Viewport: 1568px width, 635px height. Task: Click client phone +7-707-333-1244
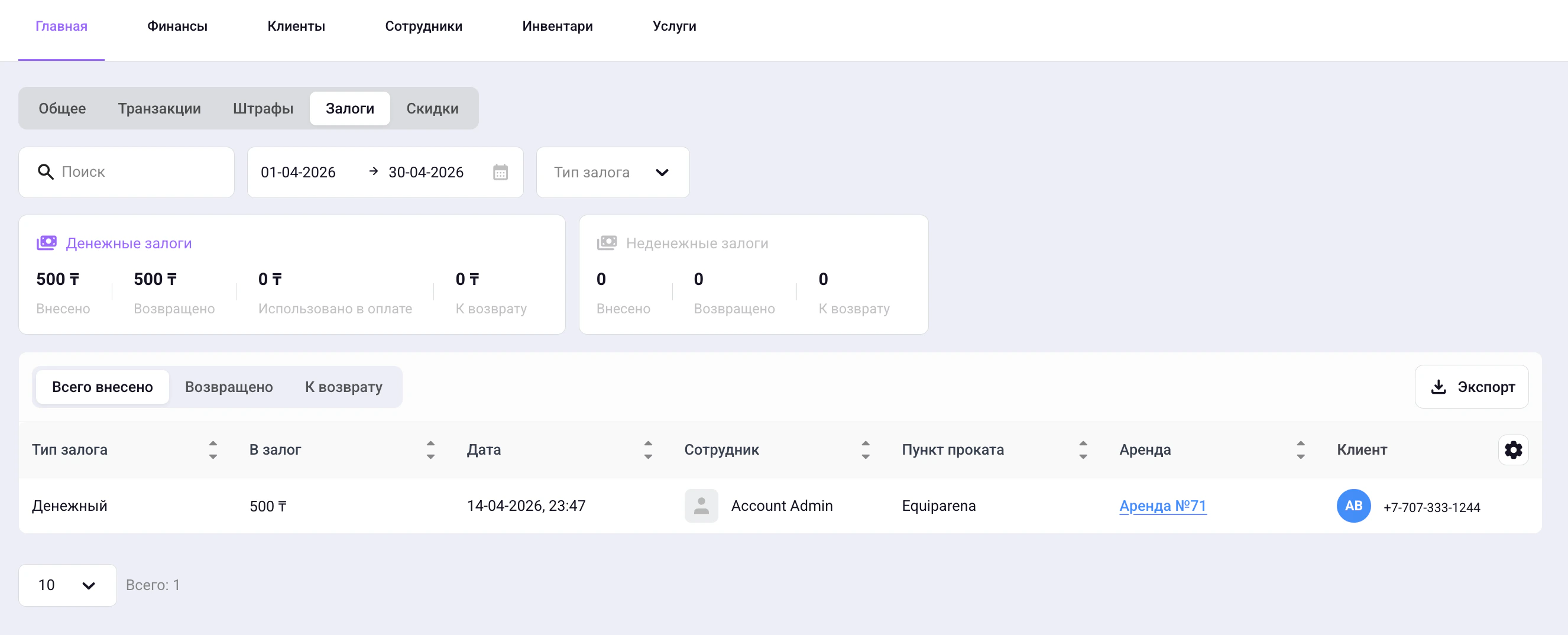click(x=1431, y=507)
